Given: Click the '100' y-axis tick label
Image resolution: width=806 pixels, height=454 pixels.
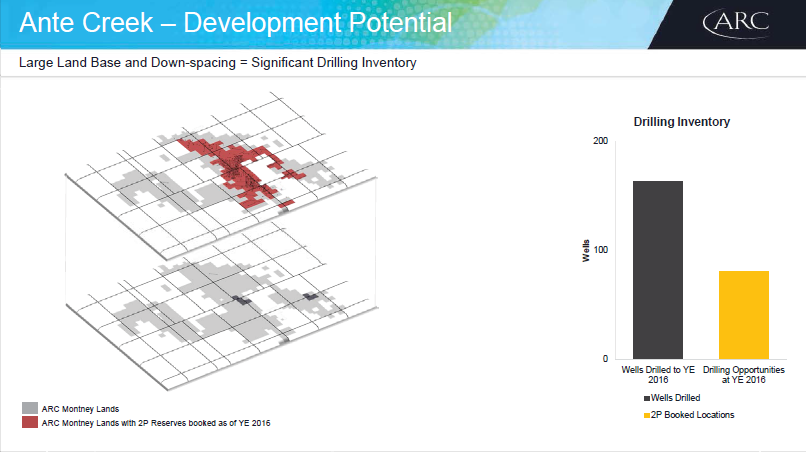Looking at the screenshot, I should point(600,250).
